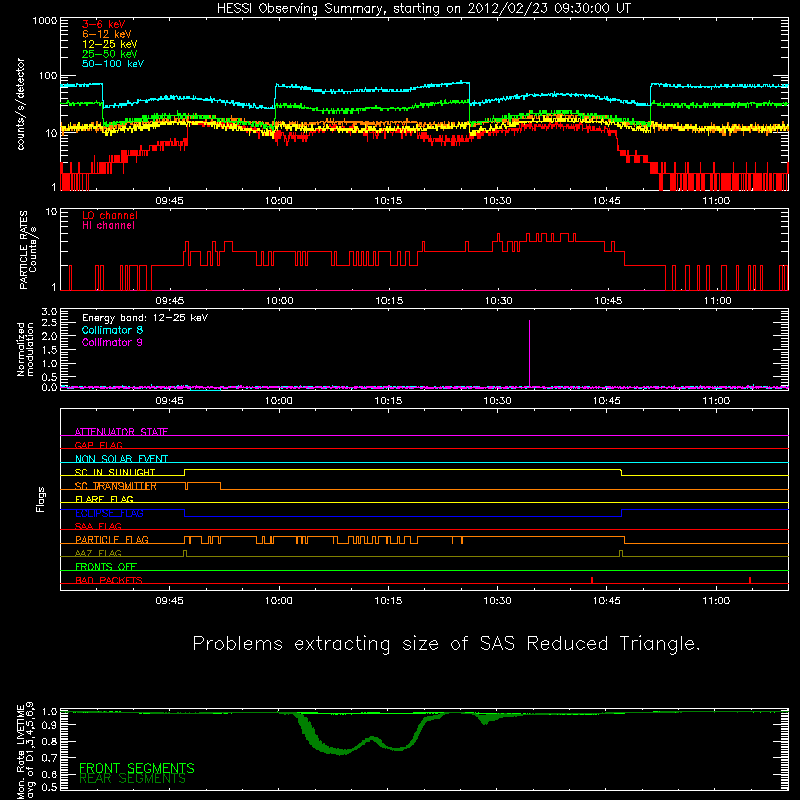Image resolution: width=800 pixels, height=800 pixels.
Task: Click the HI channel legend label
Action: 108,226
